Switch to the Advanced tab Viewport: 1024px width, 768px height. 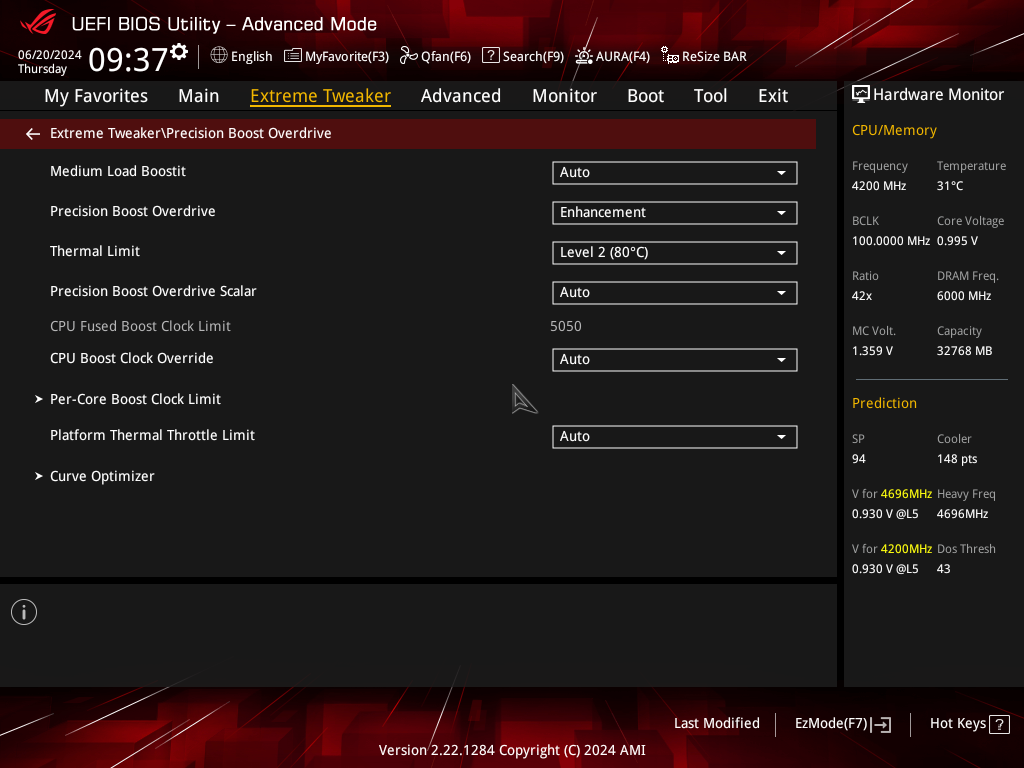coord(460,96)
